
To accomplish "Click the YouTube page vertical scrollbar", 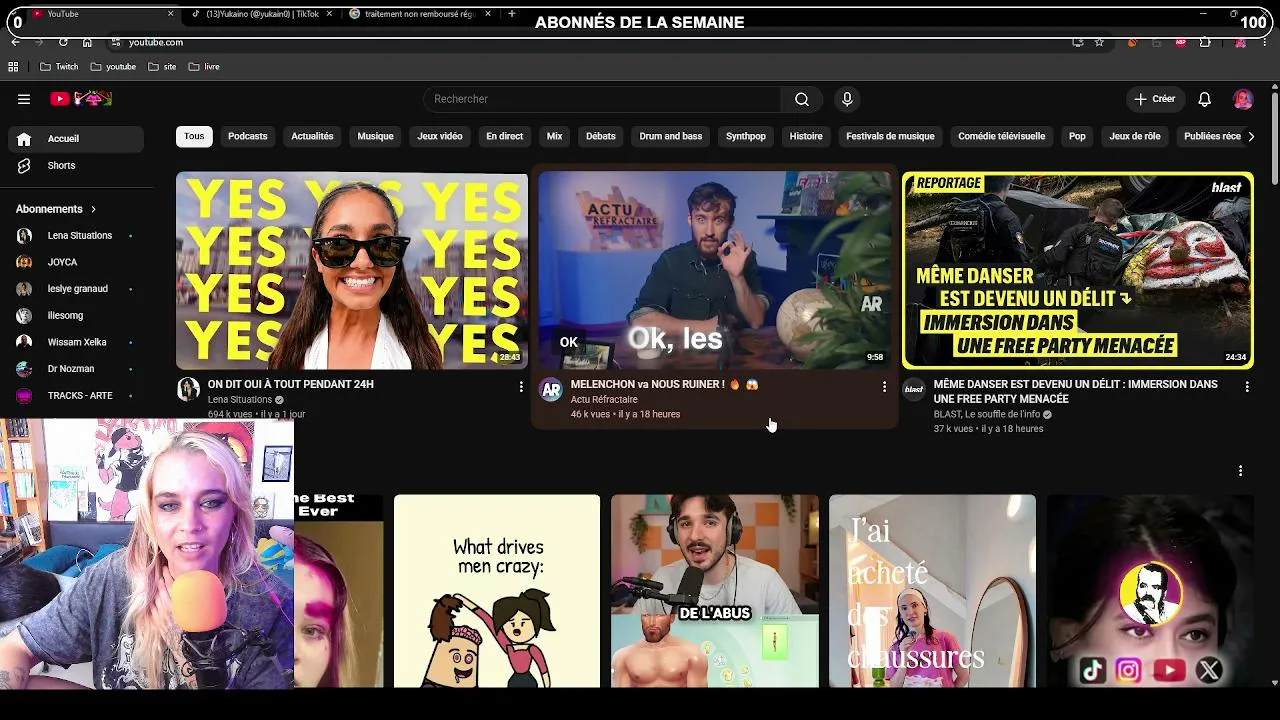I will point(1274,140).
